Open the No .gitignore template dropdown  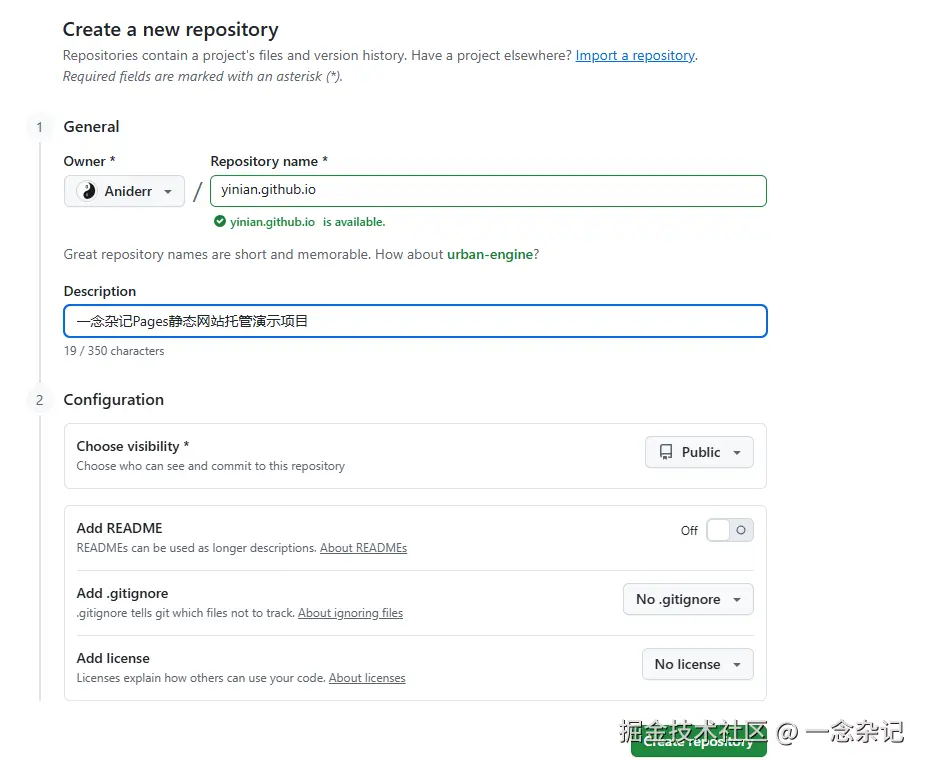[688, 600]
